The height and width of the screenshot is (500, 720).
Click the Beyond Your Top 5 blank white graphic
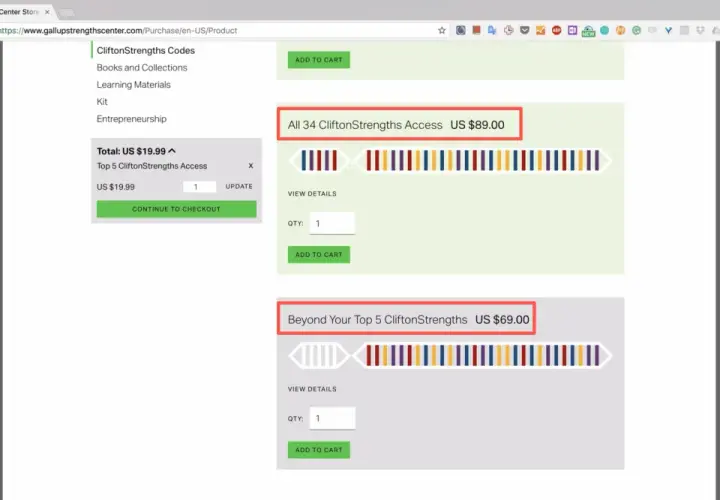[319, 355]
